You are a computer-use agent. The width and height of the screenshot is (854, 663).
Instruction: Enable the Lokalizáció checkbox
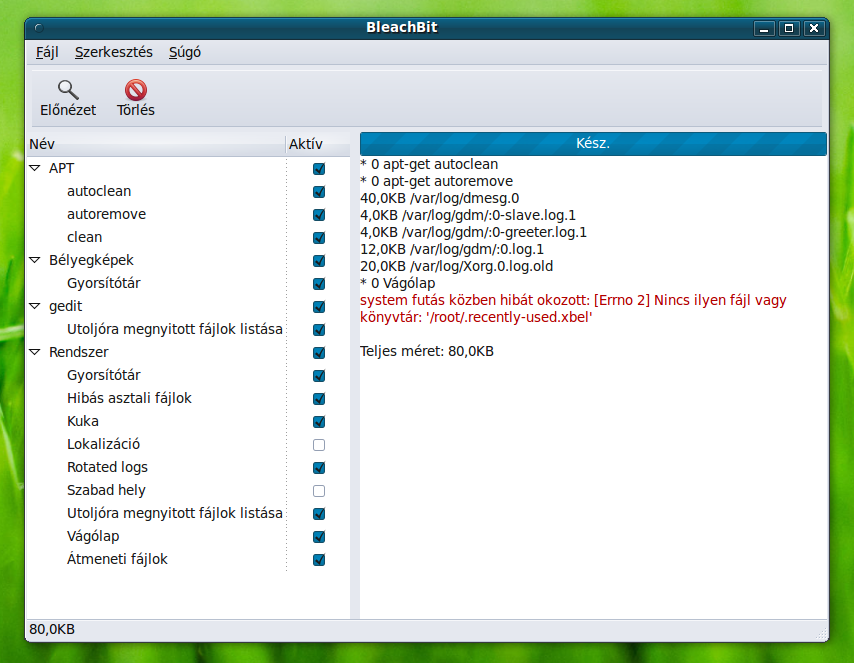click(x=319, y=445)
